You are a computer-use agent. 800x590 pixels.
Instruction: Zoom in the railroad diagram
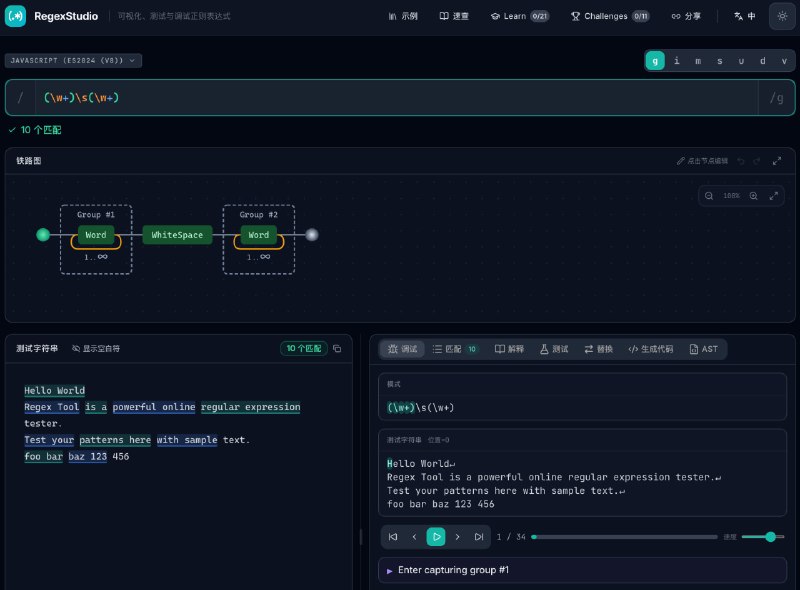(753, 195)
